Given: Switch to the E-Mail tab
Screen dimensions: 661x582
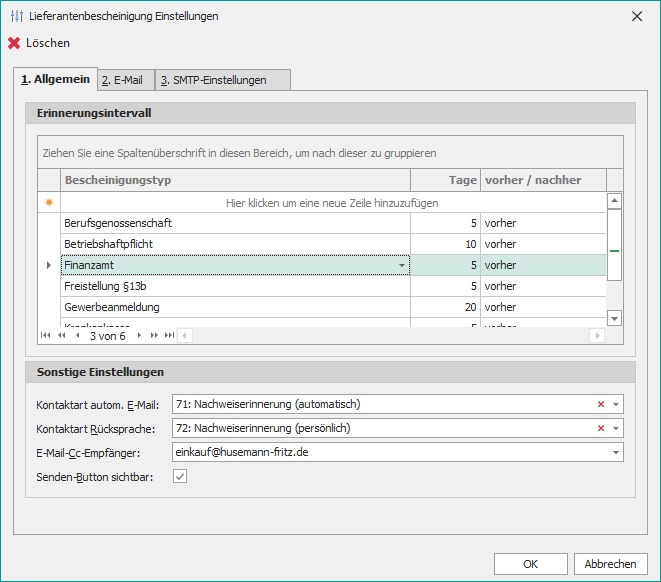Looking at the screenshot, I should 123,80.
